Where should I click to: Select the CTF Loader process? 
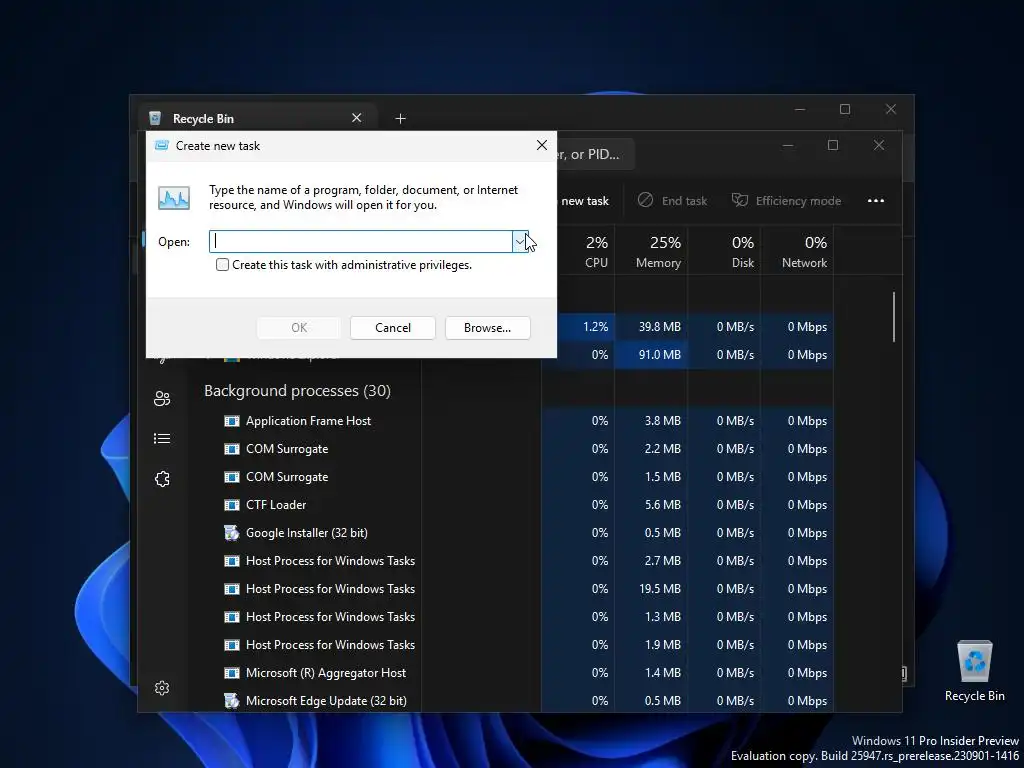click(276, 505)
